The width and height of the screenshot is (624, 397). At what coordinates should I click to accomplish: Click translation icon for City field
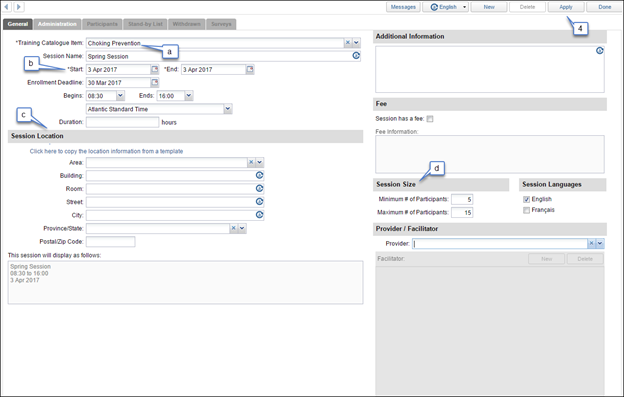point(259,214)
